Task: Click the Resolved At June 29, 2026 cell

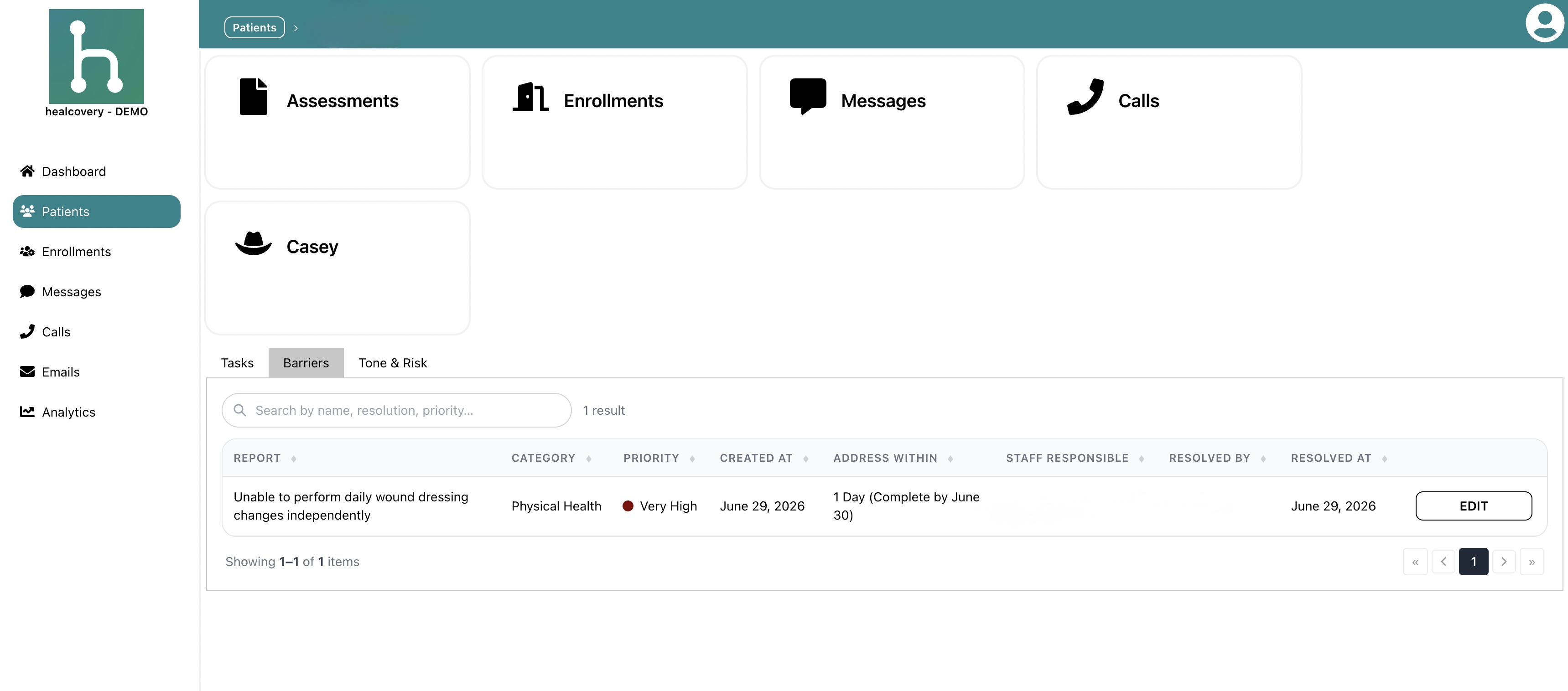Action: coord(1333,507)
